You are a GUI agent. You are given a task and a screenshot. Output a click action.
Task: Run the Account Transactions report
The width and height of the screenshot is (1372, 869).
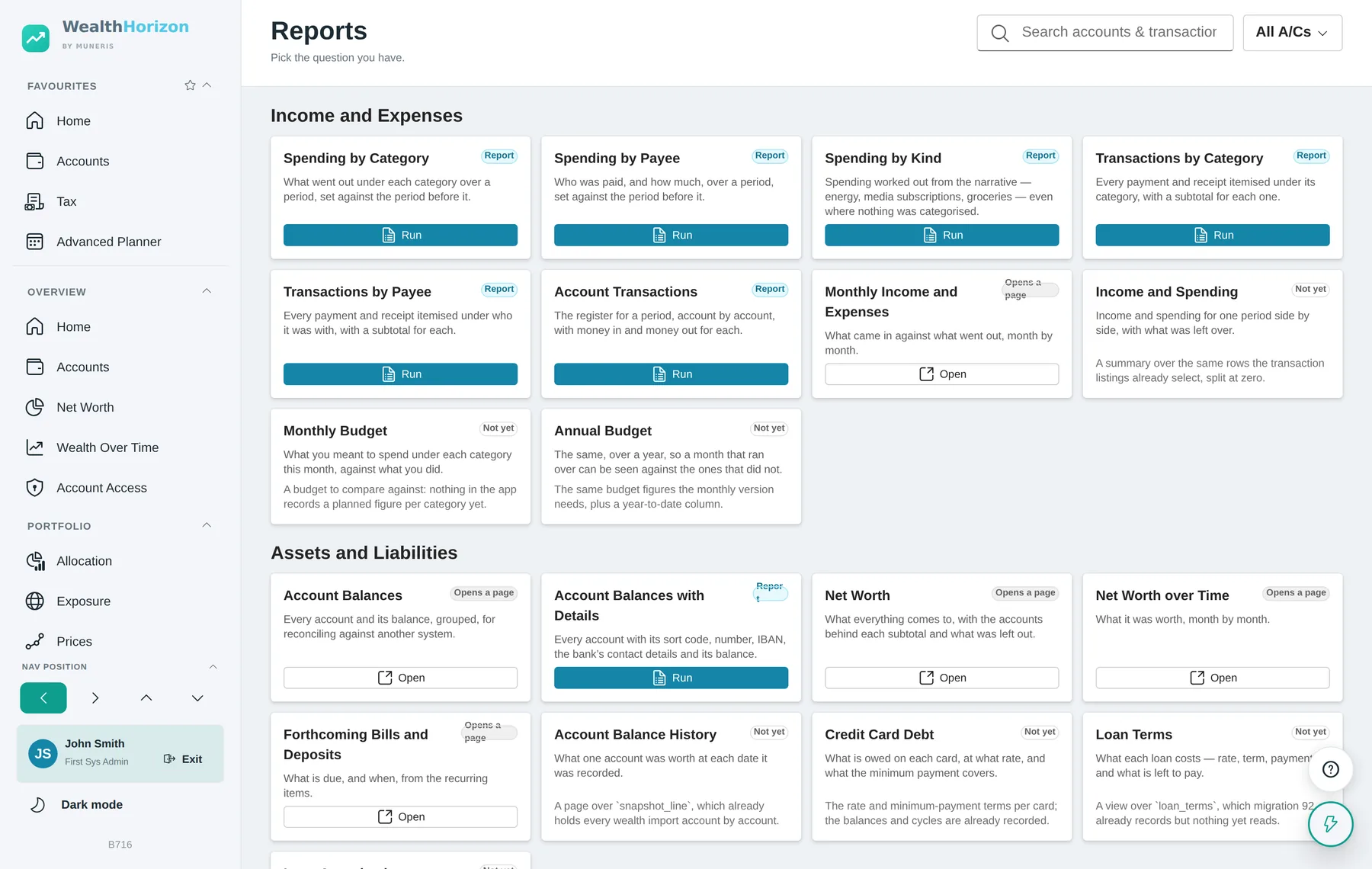[671, 374]
